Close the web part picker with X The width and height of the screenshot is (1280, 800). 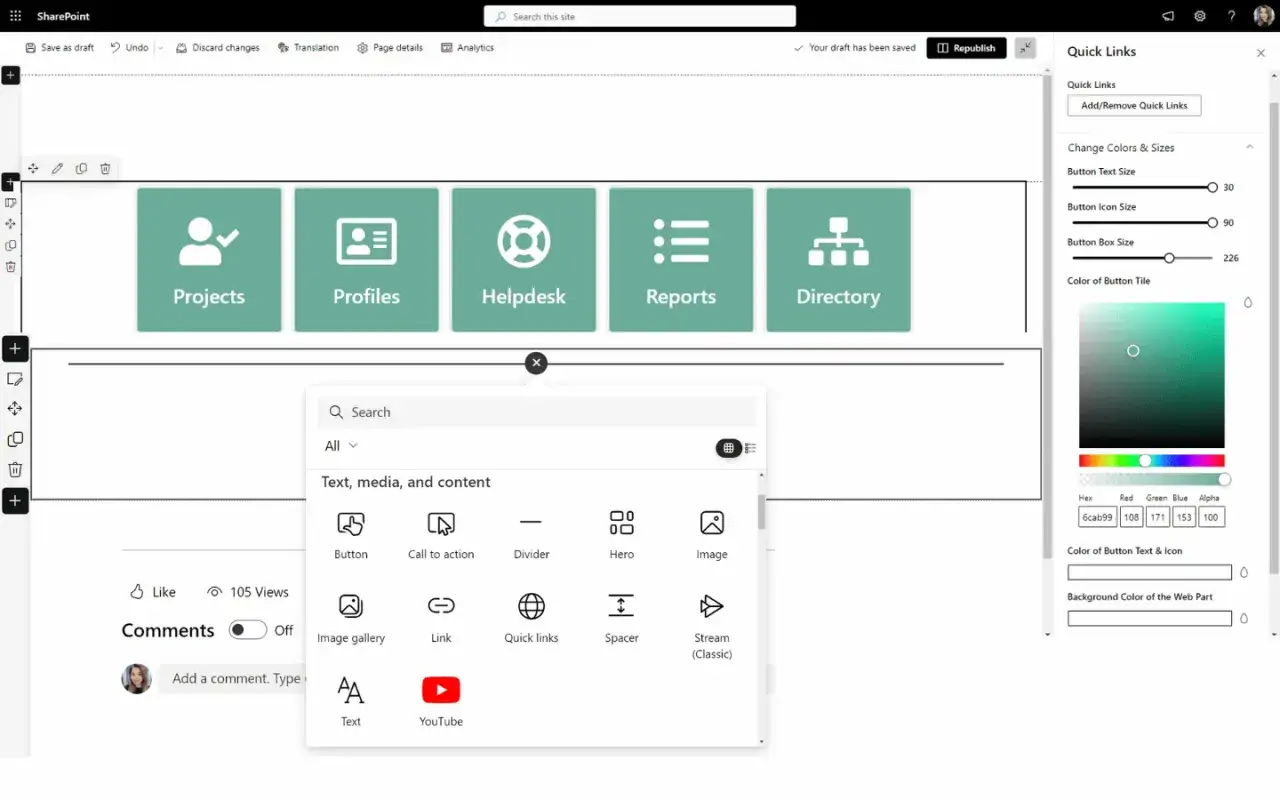(536, 363)
